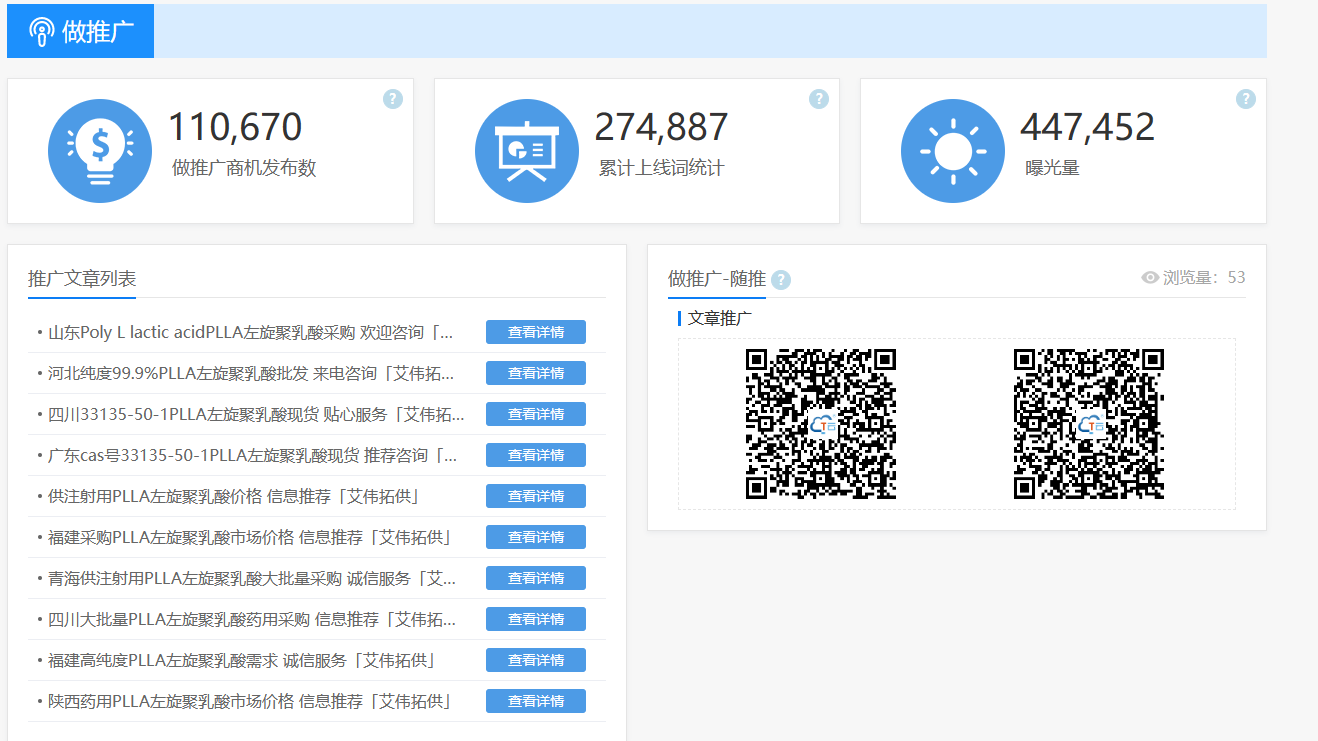Open article 广东cas号33135-50-1PLLA左旋聚乳酸现货
The height and width of the screenshot is (741, 1318).
point(253,455)
